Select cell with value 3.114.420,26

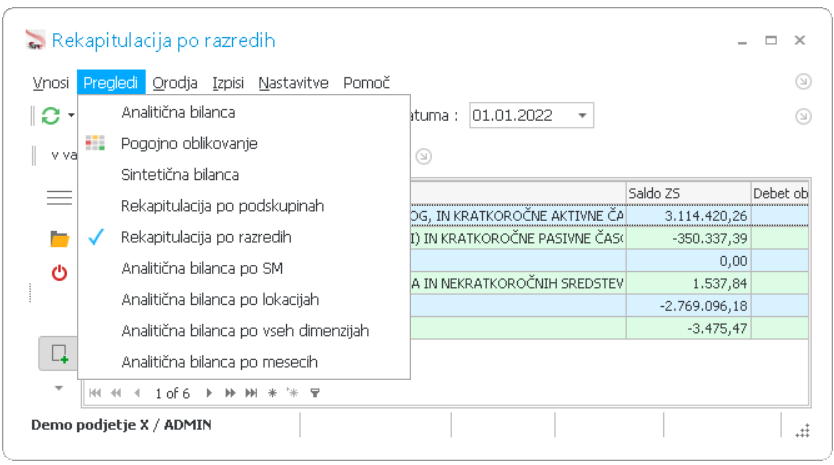click(688, 216)
